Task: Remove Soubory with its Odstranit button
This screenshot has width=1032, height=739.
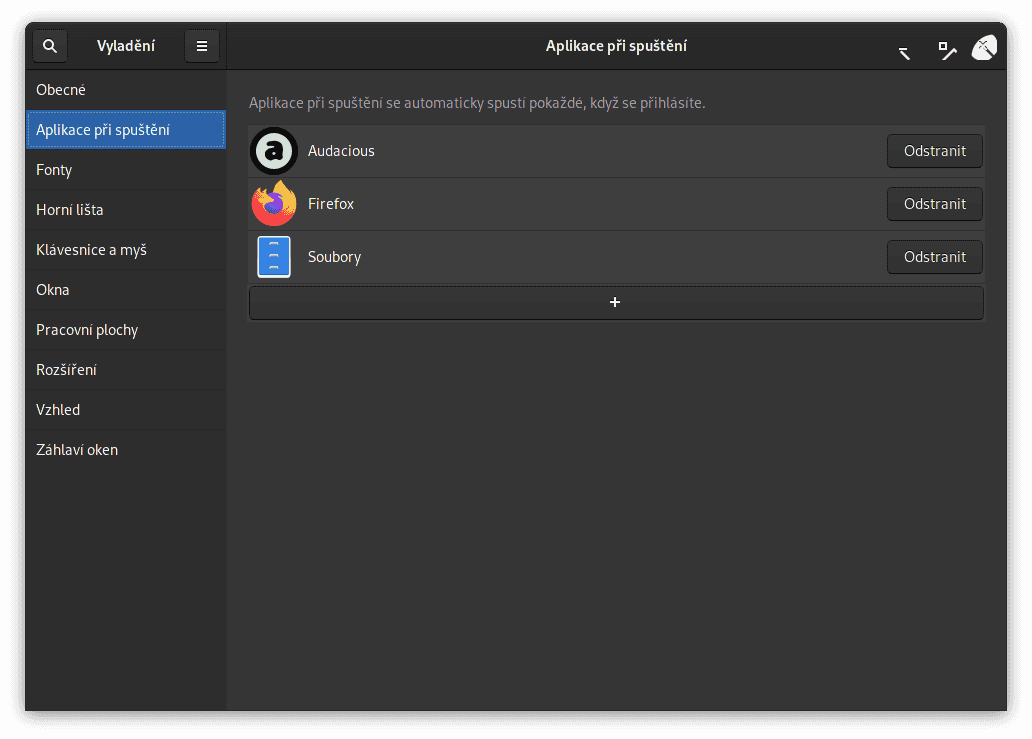Action: (935, 257)
